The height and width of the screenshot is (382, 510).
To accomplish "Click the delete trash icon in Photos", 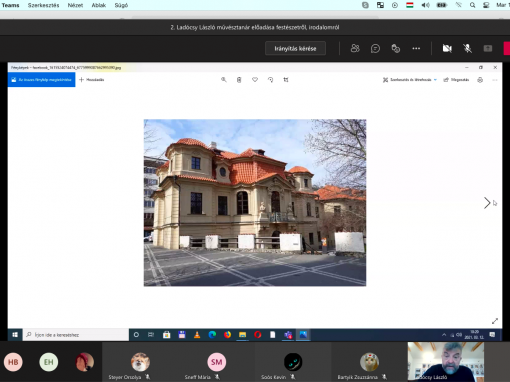I will click(239, 80).
